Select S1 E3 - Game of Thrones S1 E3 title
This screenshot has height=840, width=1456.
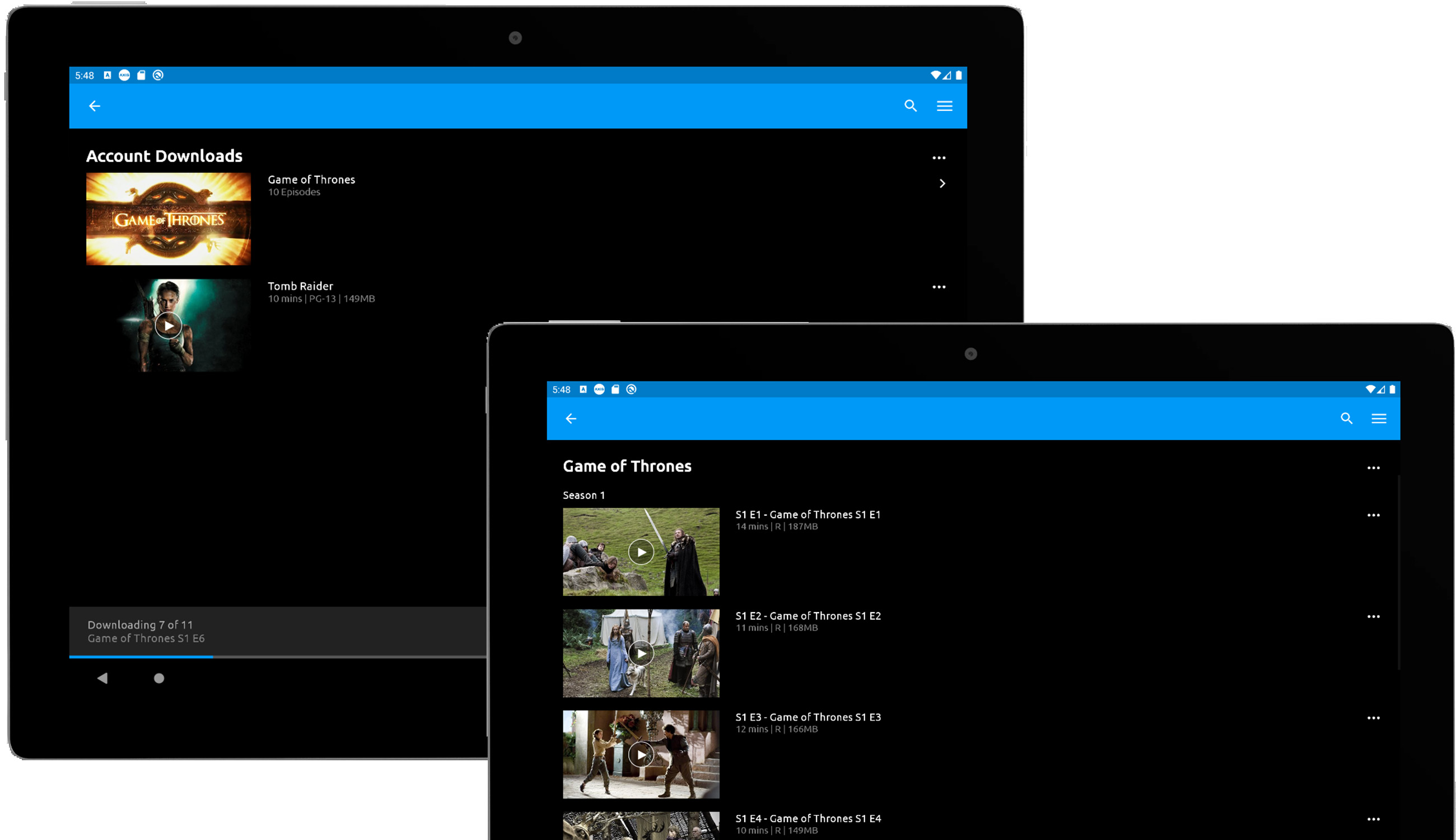click(808, 717)
